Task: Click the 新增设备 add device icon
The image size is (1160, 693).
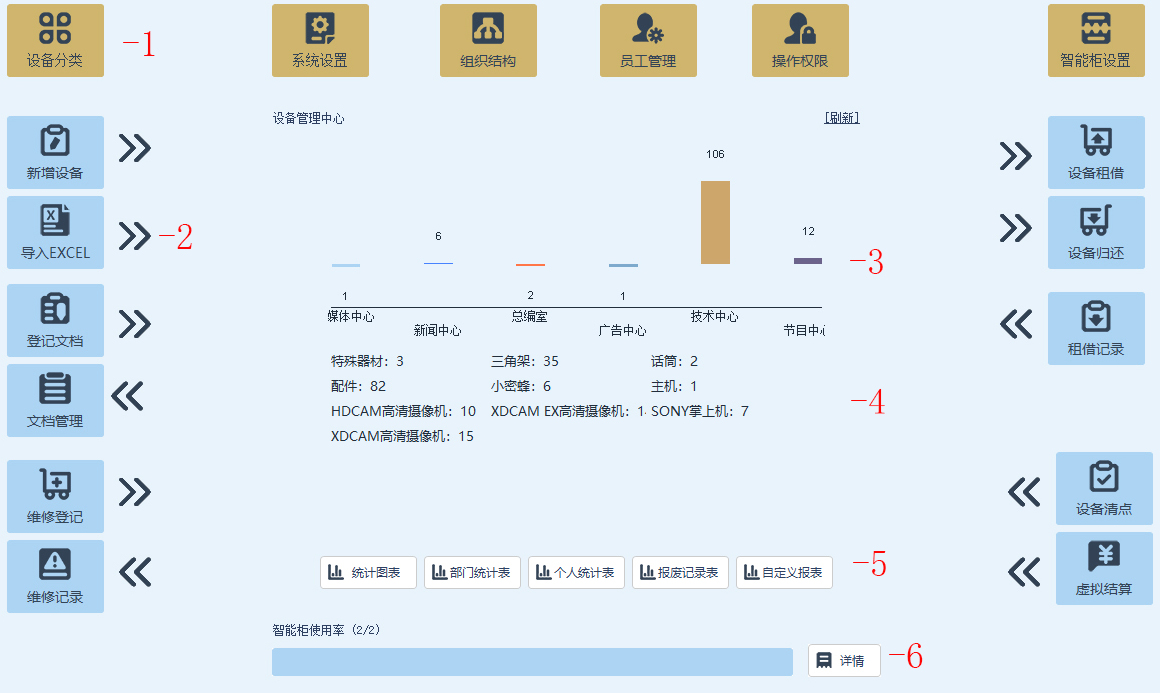Action: coord(55,152)
